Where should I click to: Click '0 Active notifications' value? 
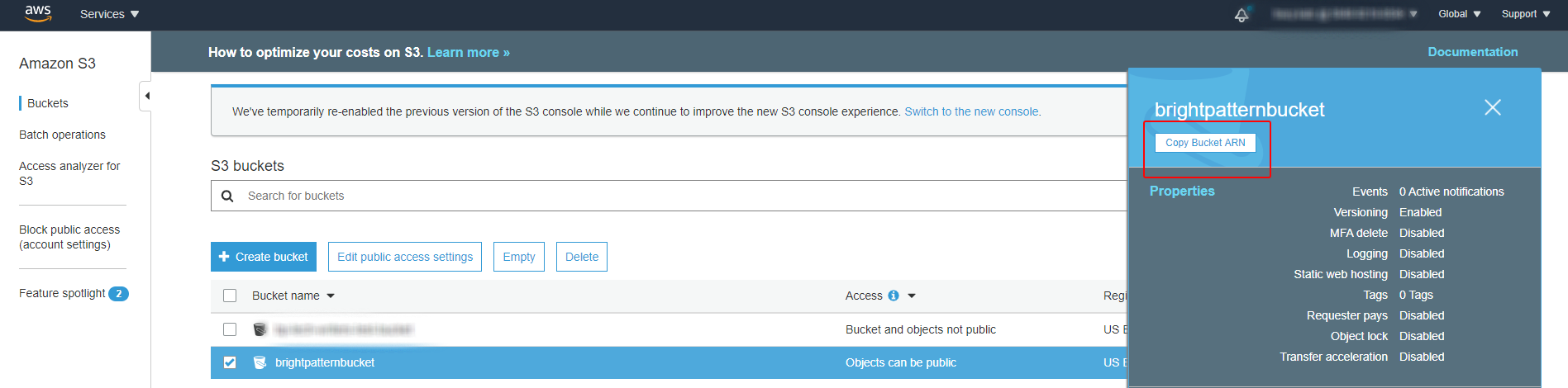[x=1451, y=192]
